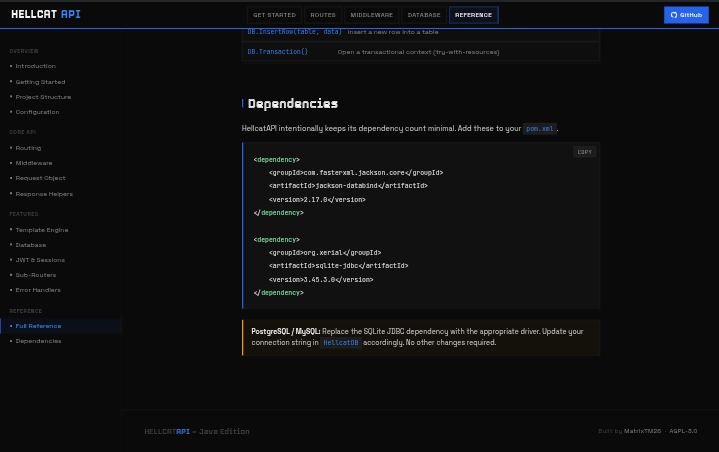This screenshot has height=452, width=719.
Task: Open Getting Started sidebar link
Action: [x=40, y=82]
